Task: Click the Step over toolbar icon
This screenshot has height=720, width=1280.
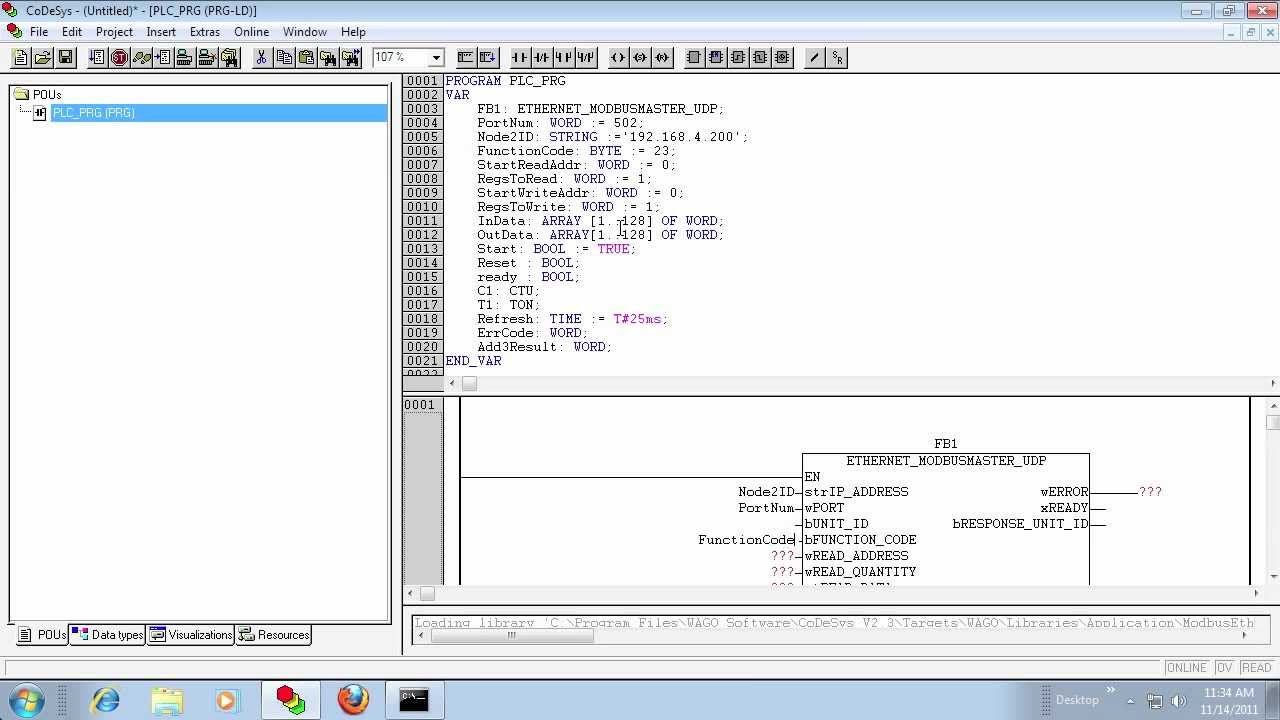Action: (x=141, y=58)
